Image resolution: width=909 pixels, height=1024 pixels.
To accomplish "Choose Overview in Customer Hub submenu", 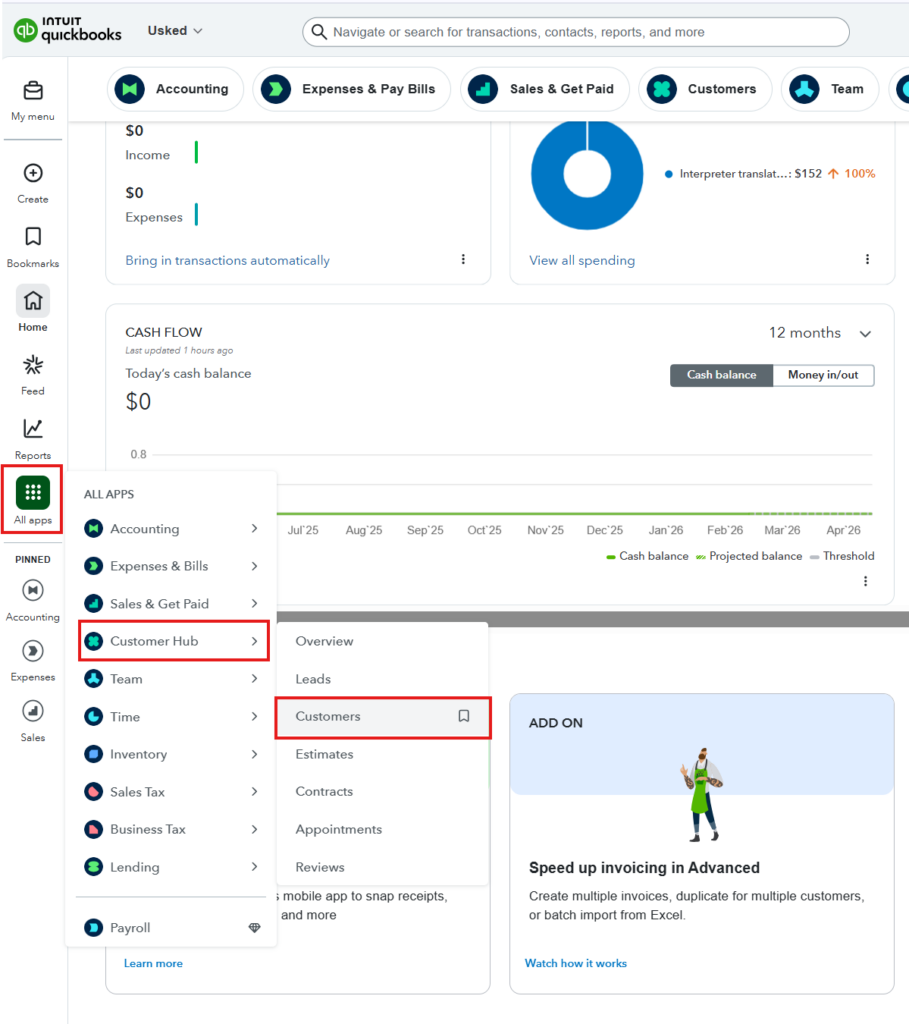I will pos(383,641).
